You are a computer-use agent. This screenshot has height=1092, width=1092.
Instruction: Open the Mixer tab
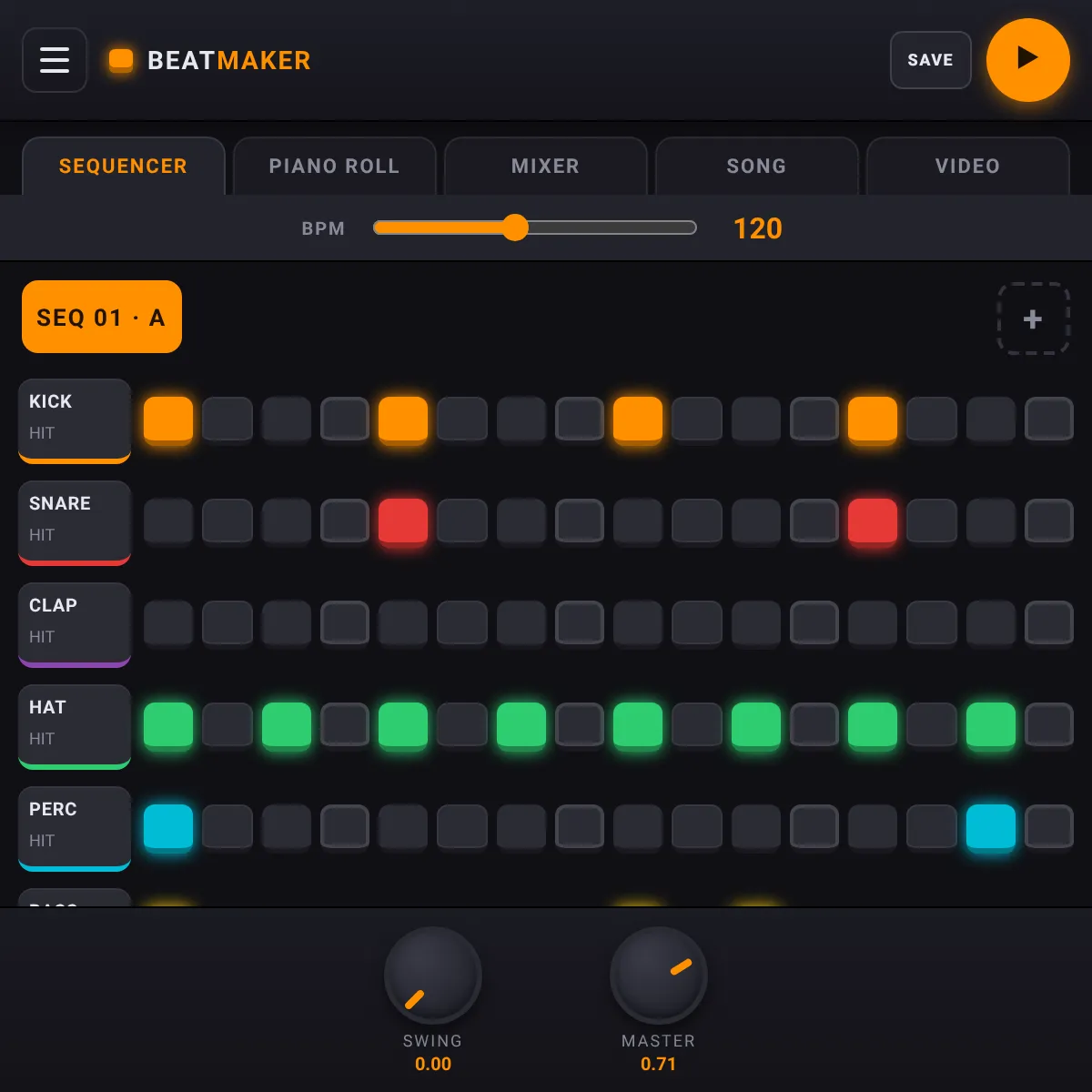pos(546,166)
